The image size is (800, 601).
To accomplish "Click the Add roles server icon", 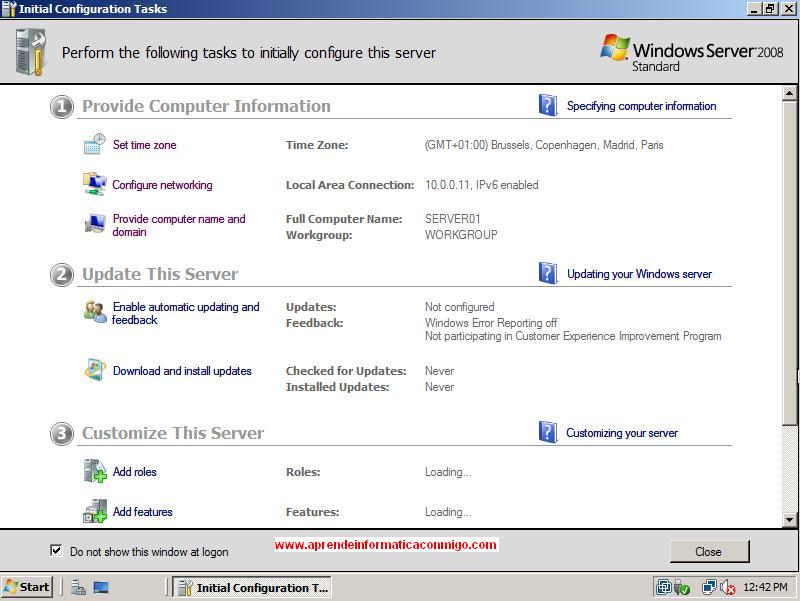I will (x=95, y=470).
